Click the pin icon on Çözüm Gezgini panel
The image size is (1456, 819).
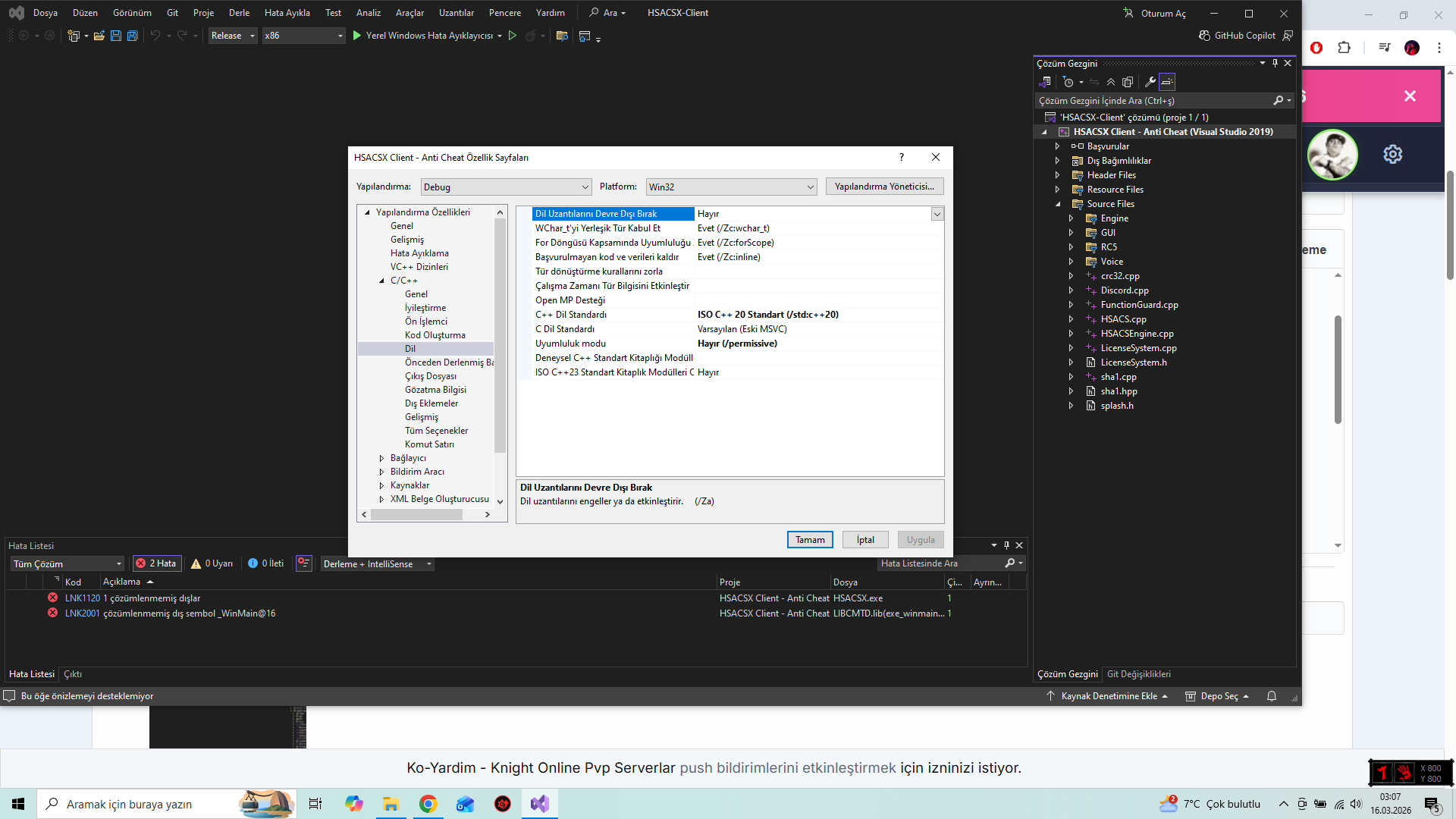(x=1275, y=64)
